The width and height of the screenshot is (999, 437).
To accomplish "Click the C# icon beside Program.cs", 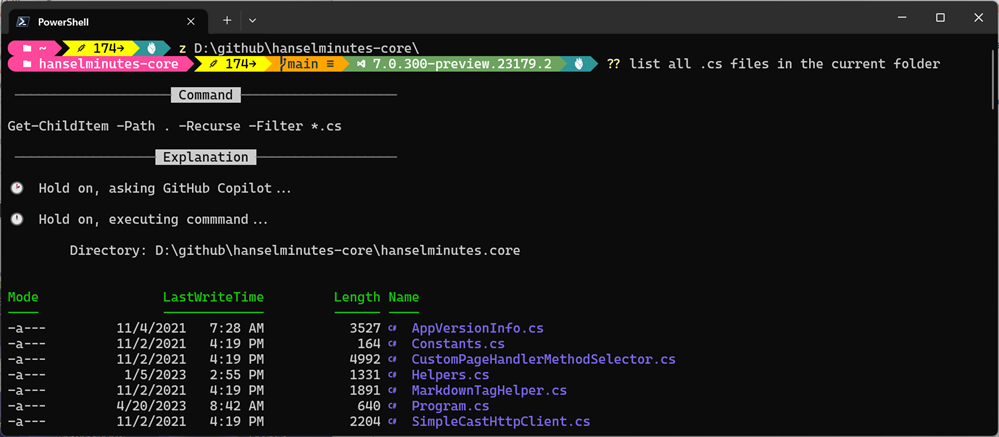I will pos(393,406).
